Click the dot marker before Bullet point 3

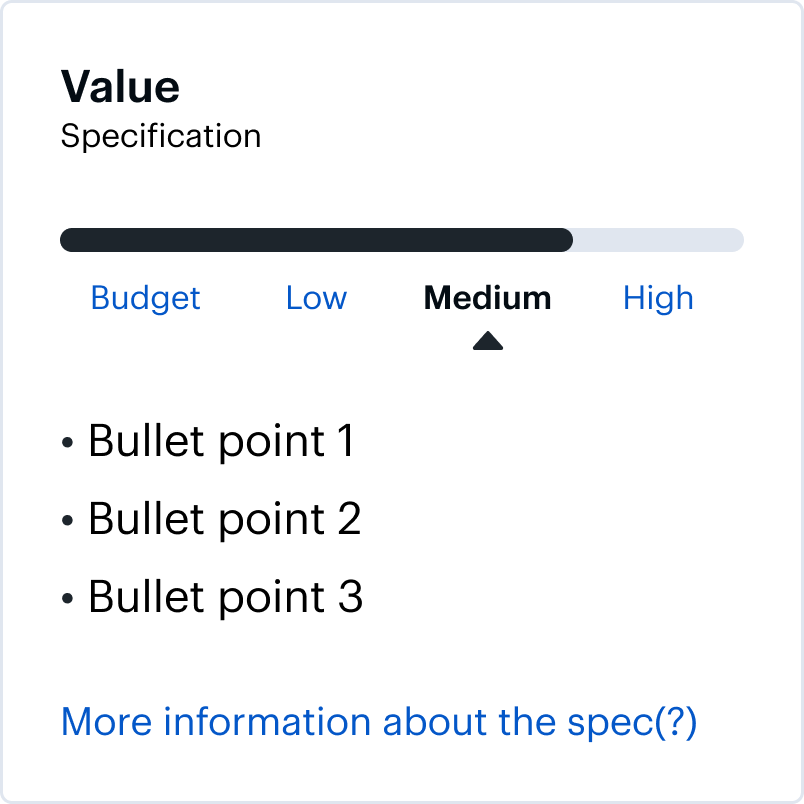[68, 599]
